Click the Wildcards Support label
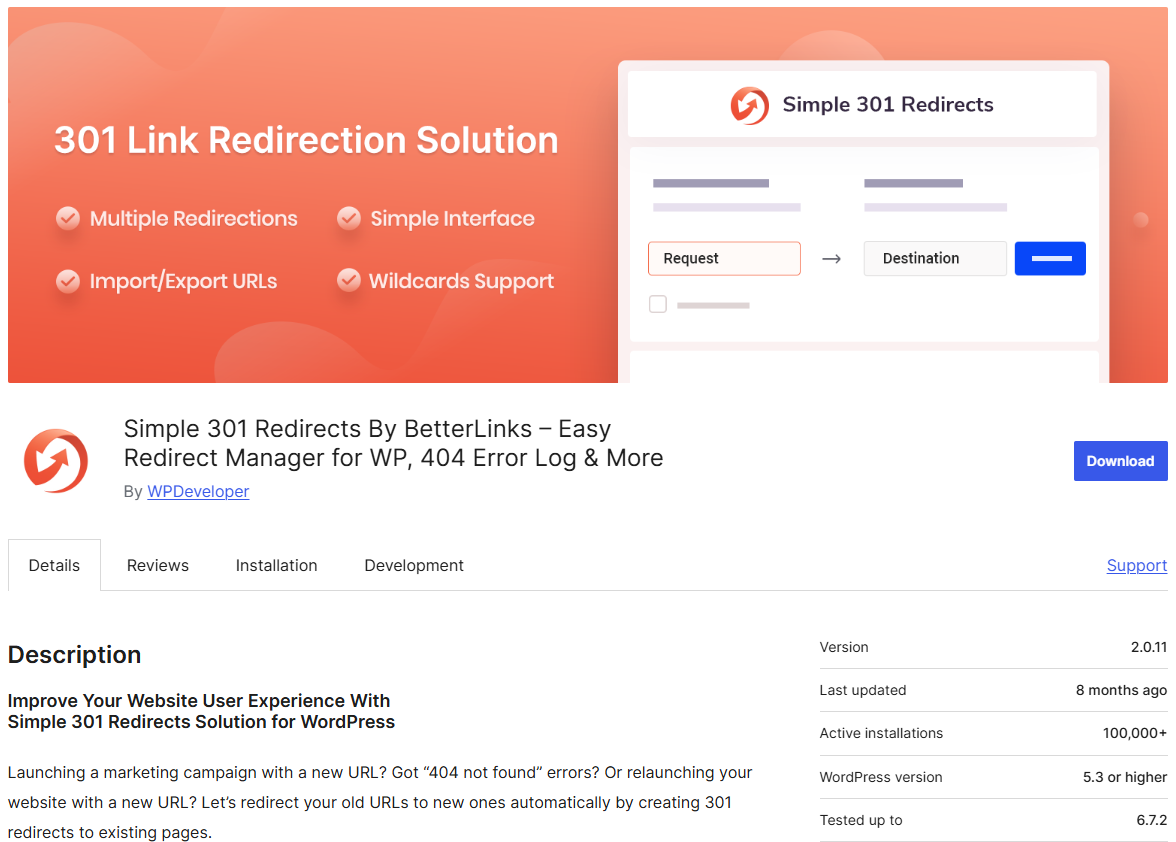This screenshot has width=1176, height=842. (462, 281)
